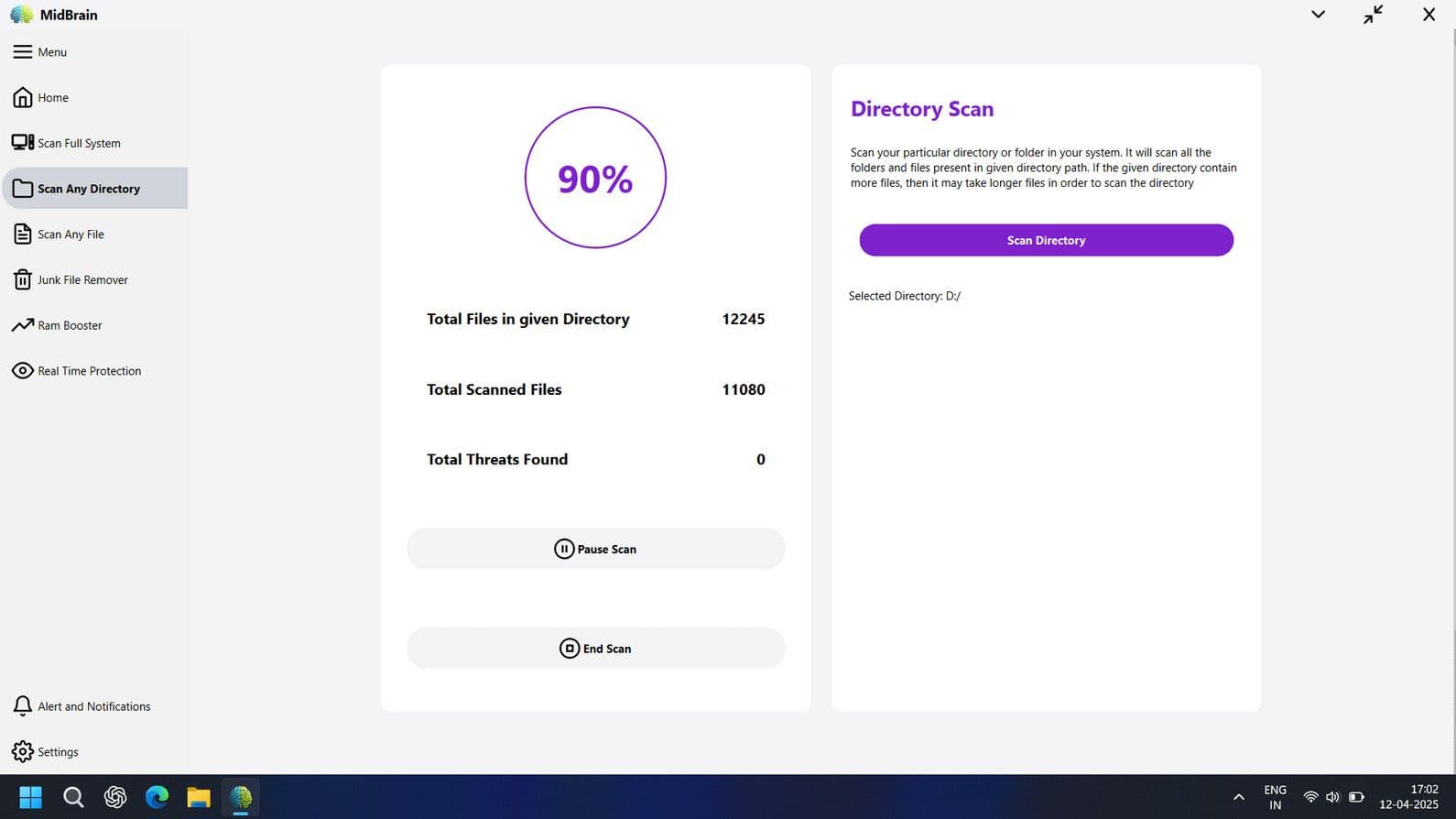Click the total files value 12245
Image resolution: width=1456 pixels, height=819 pixels.
743,319
